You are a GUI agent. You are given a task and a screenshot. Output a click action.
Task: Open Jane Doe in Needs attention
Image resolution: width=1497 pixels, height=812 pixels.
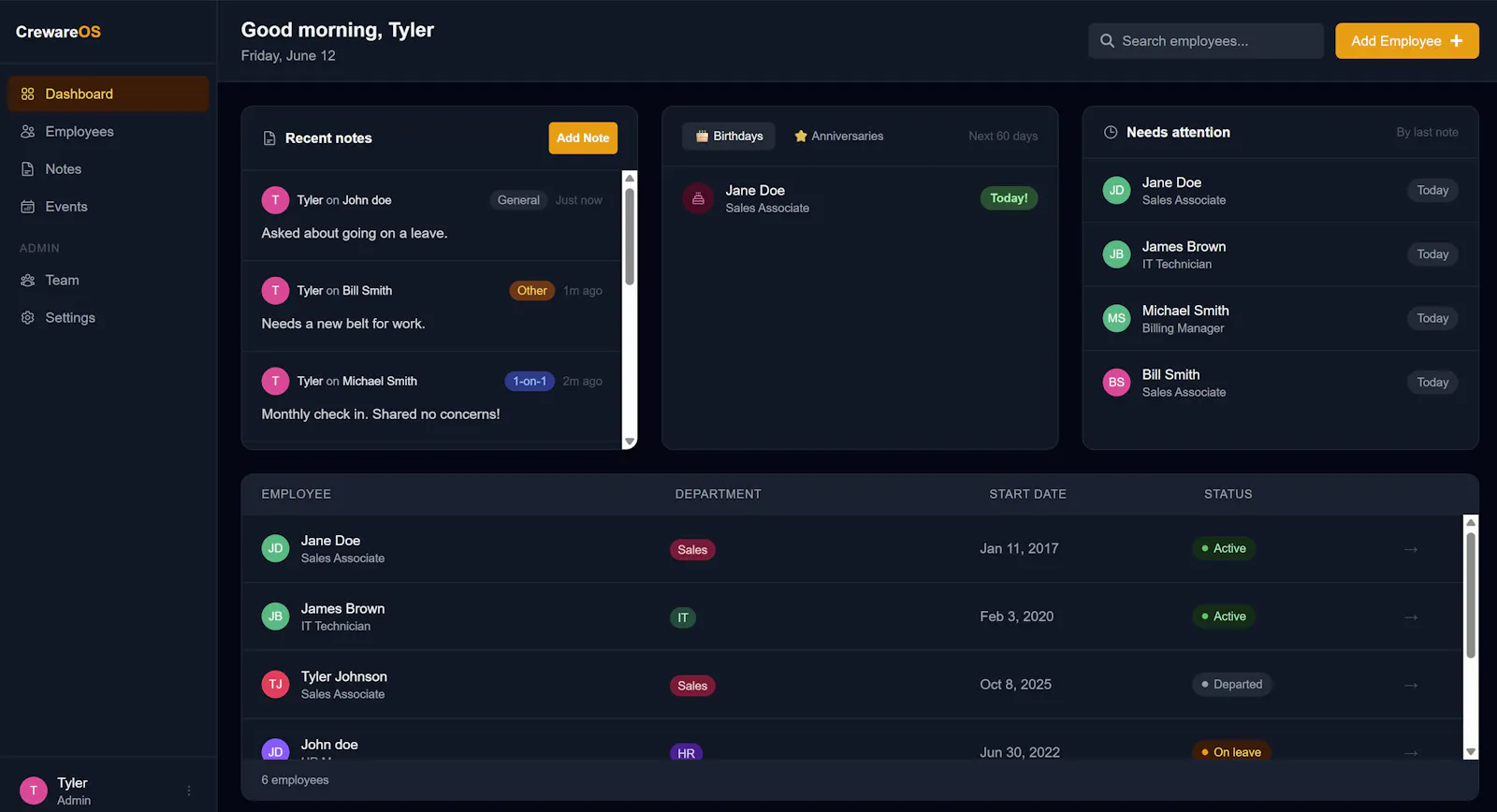[1280, 191]
